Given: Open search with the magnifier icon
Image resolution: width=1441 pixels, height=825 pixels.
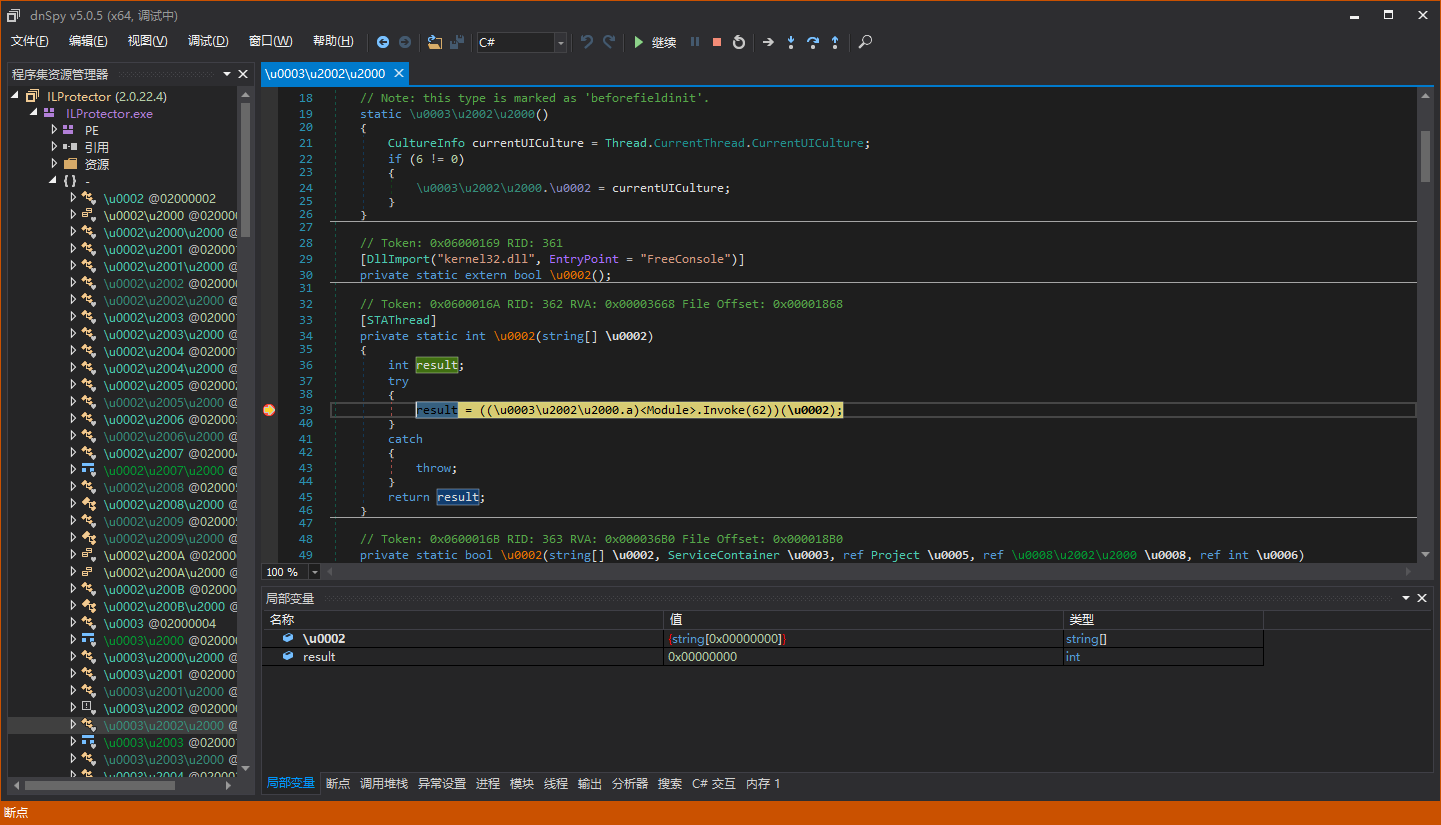Looking at the screenshot, I should pos(865,42).
